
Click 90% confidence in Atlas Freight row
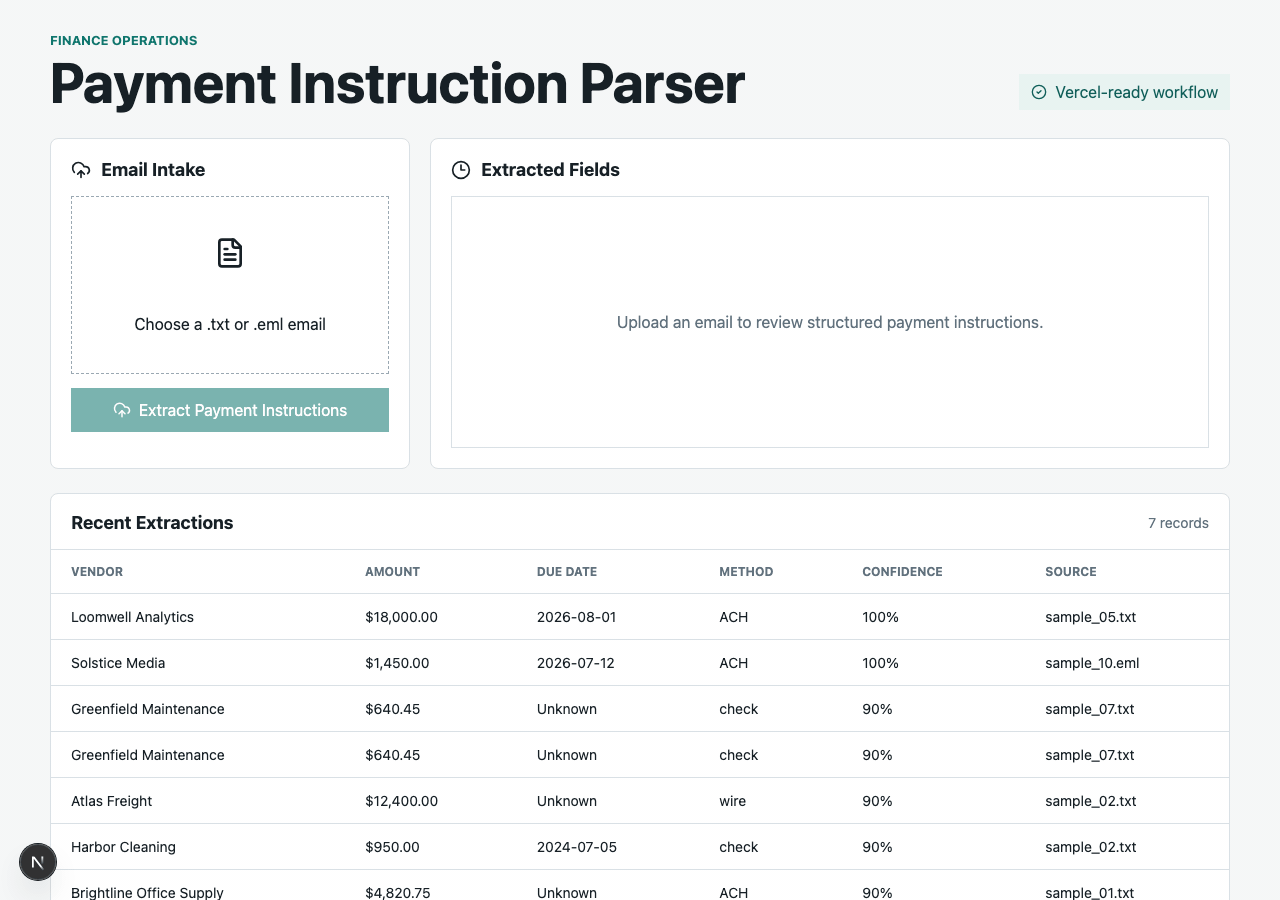pyautogui.click(x=877, y=801)
